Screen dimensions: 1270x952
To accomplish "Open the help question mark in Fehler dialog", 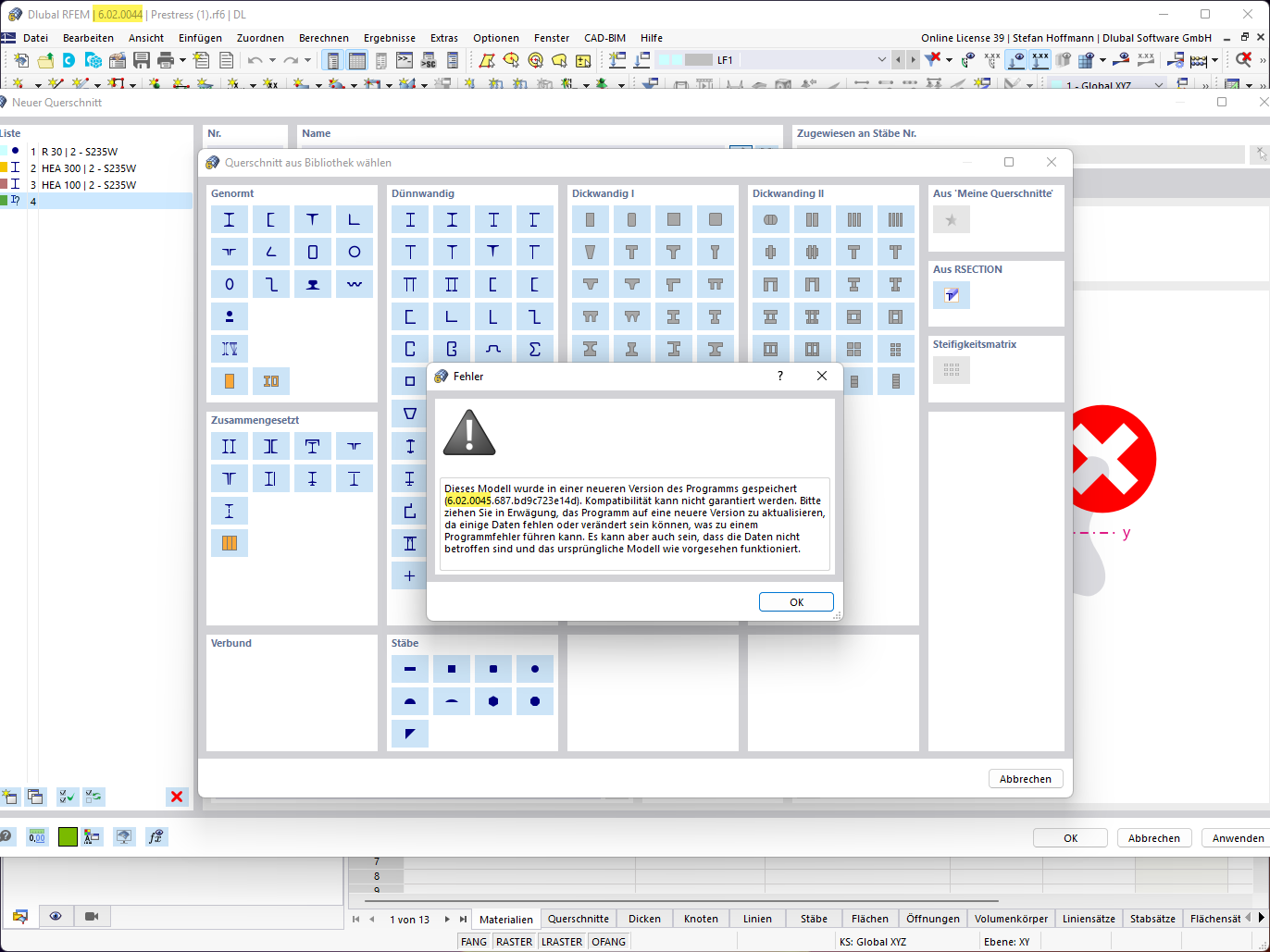I will coord(779,376).
